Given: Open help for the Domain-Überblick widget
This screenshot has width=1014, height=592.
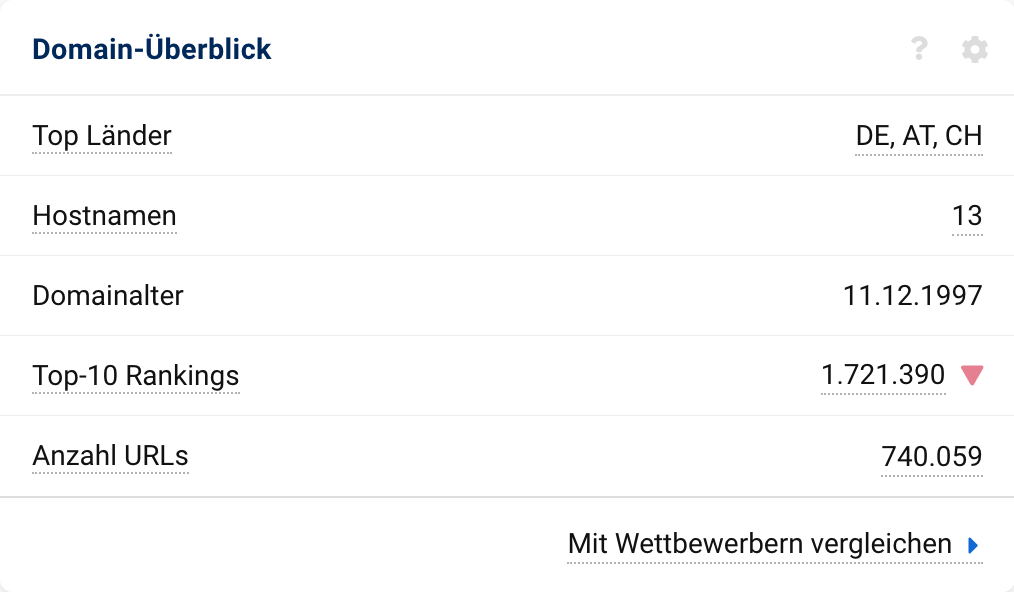Looking at the screenshot, I should [x=919, y=49].
